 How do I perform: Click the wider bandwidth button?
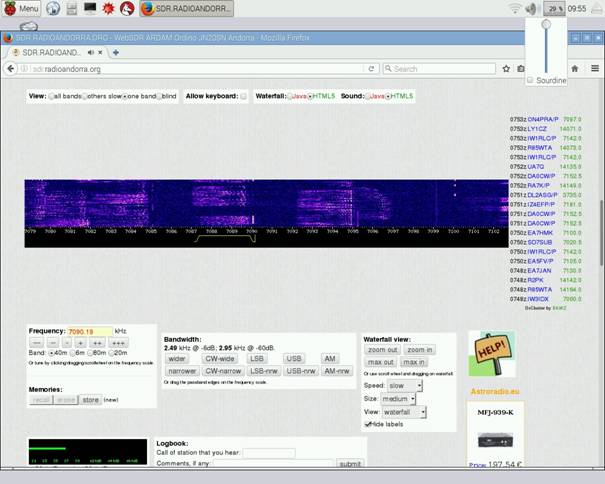[x=177, y=359]
